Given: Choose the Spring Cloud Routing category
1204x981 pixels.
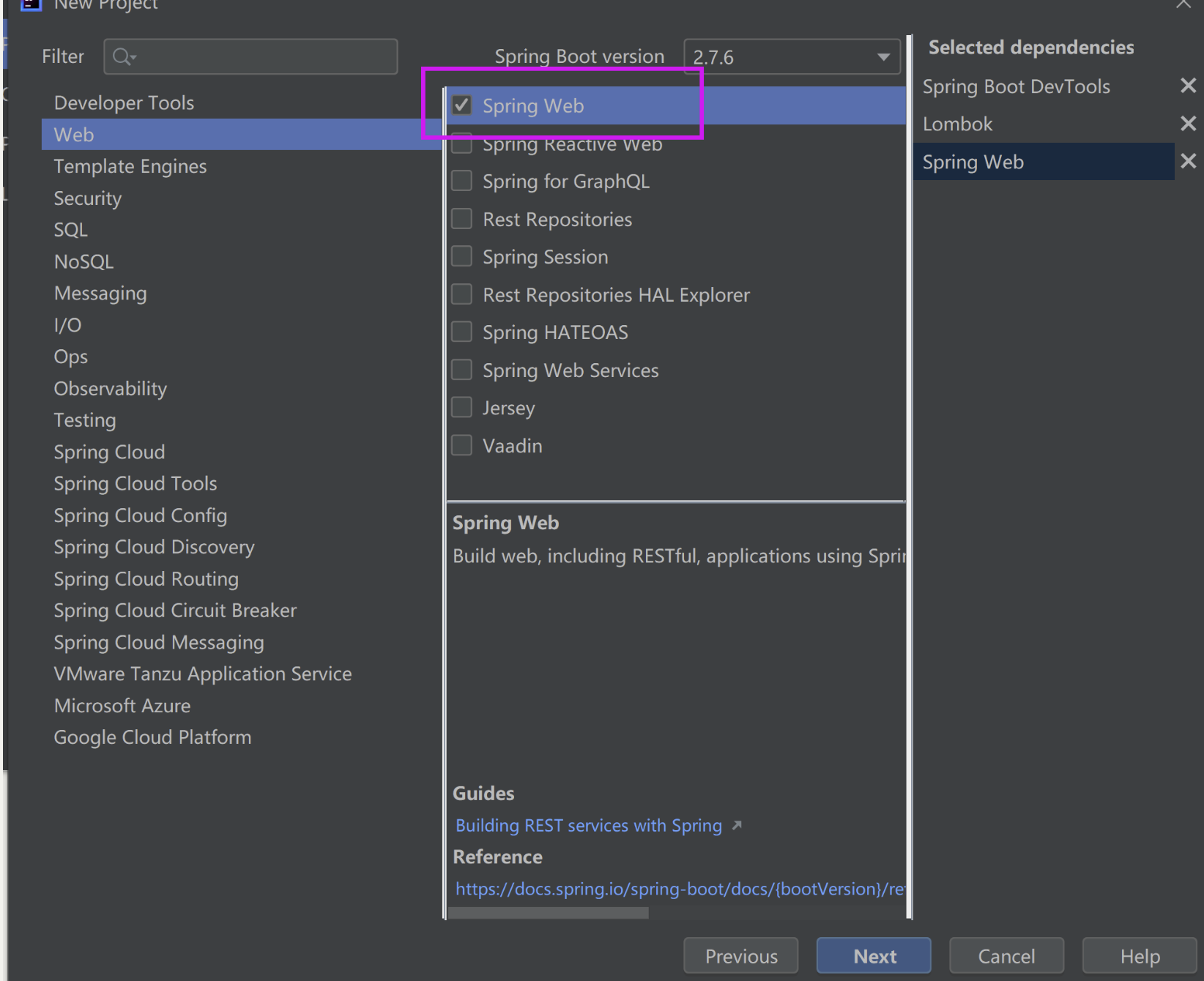Looking at the screenshot, I should coord(146,578).
